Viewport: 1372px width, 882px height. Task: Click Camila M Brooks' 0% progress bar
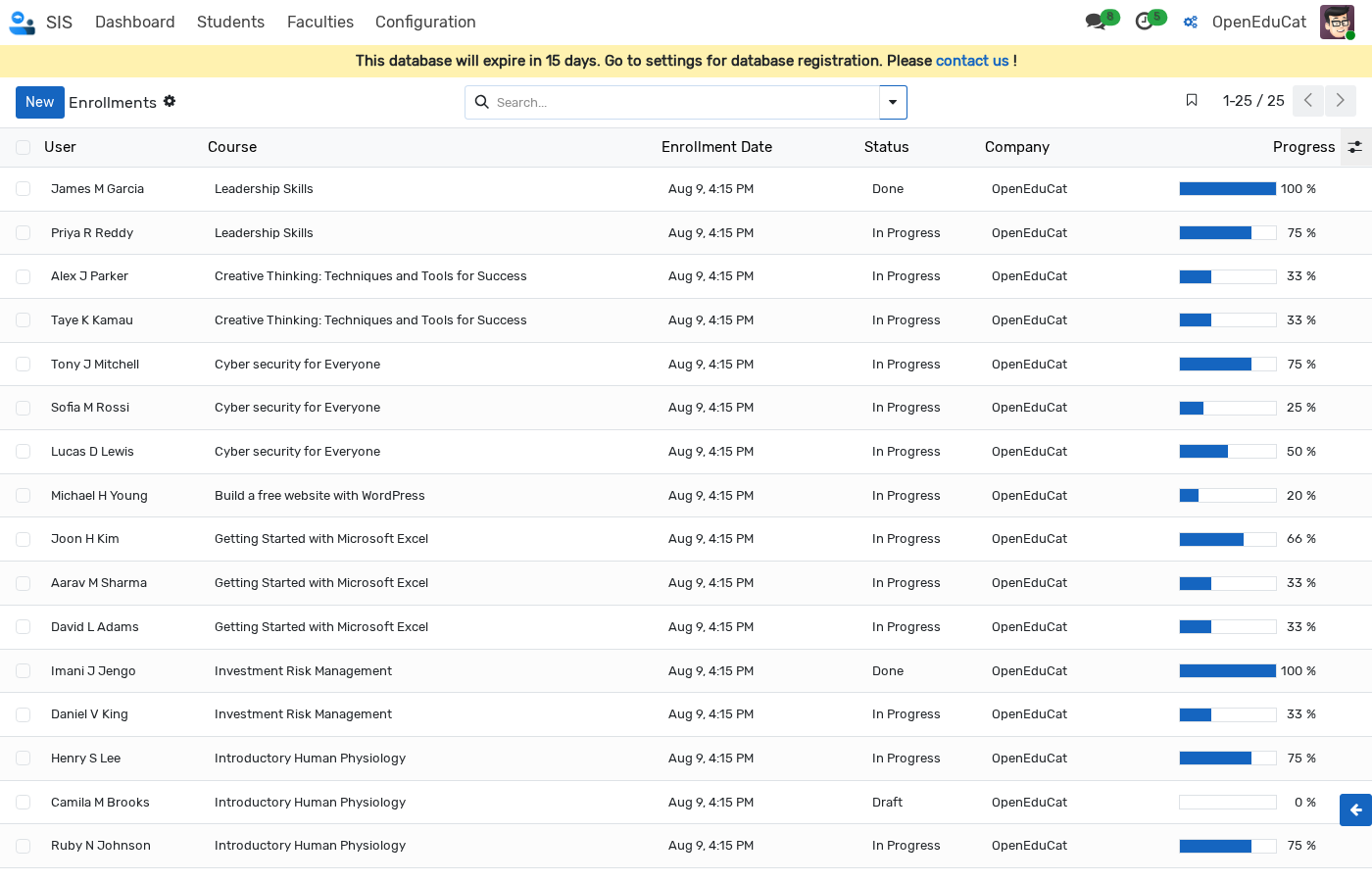click(1228, 803)
